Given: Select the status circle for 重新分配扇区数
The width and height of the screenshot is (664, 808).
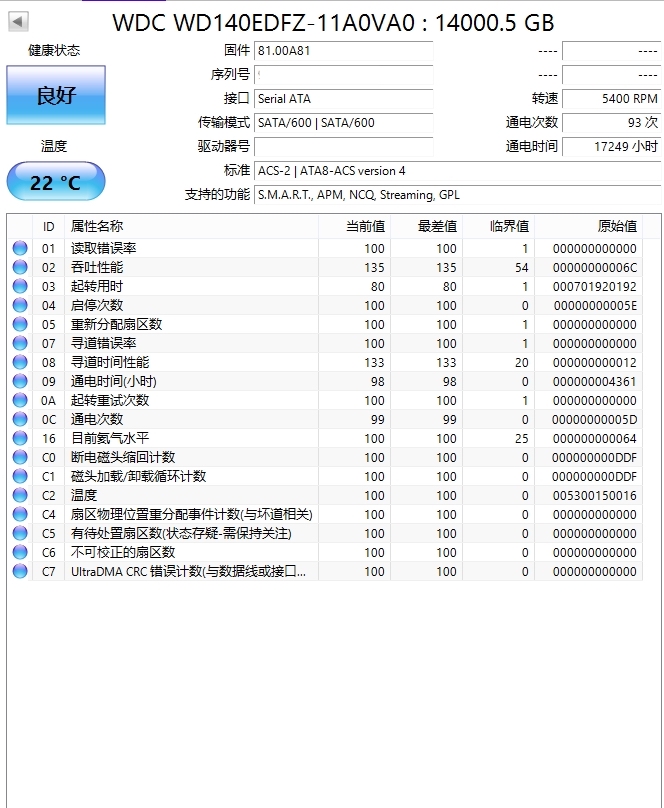Looking at the screenshot, I should coord(20,325).
